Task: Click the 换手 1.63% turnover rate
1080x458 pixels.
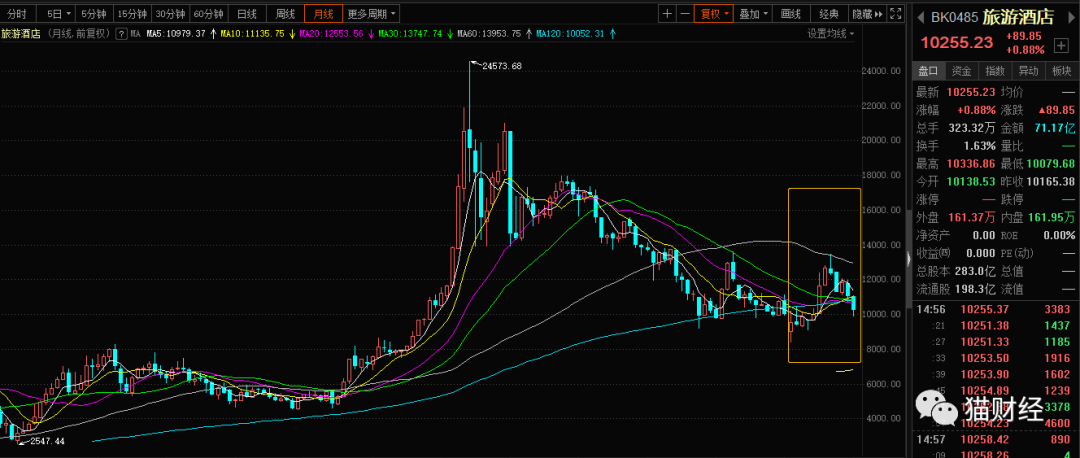Action: [x=979, y=145]
